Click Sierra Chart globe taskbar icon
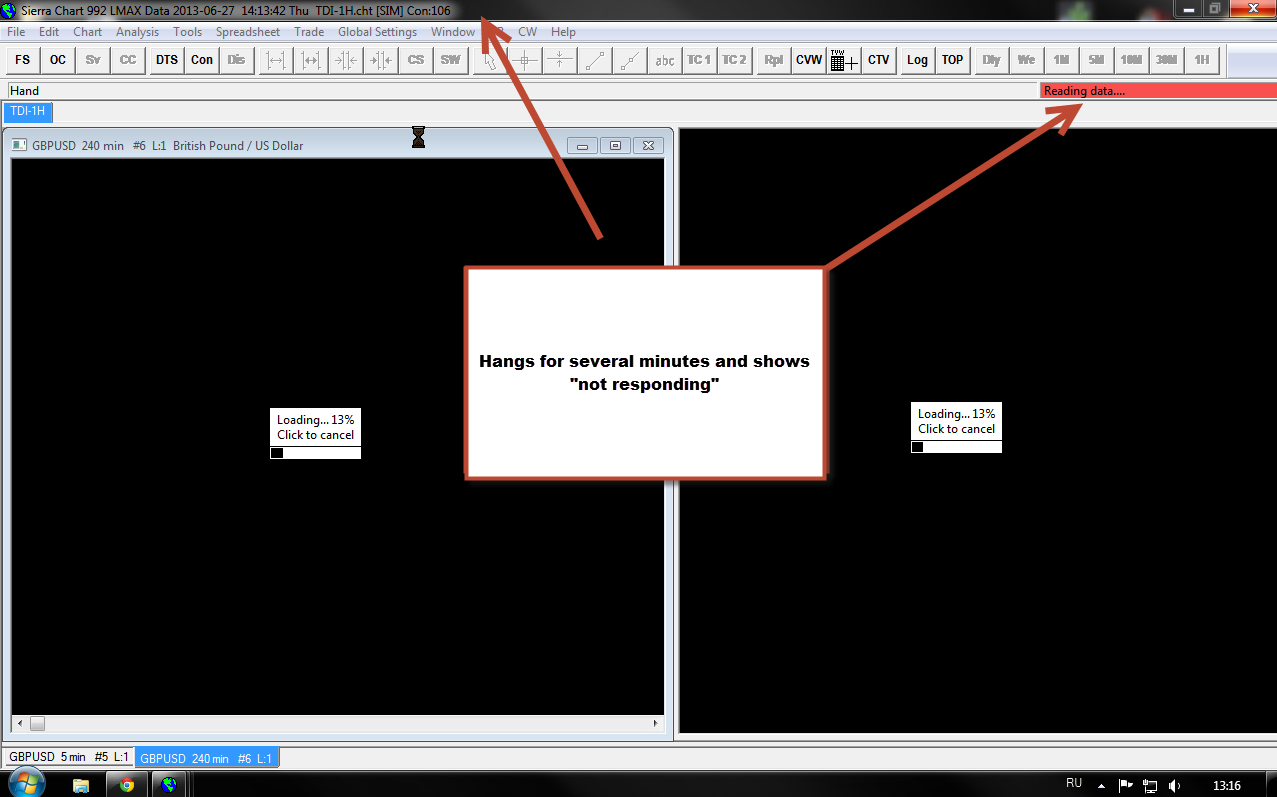Image resolution: width=1277 pixels, height=797 pixels. (170, 785)
